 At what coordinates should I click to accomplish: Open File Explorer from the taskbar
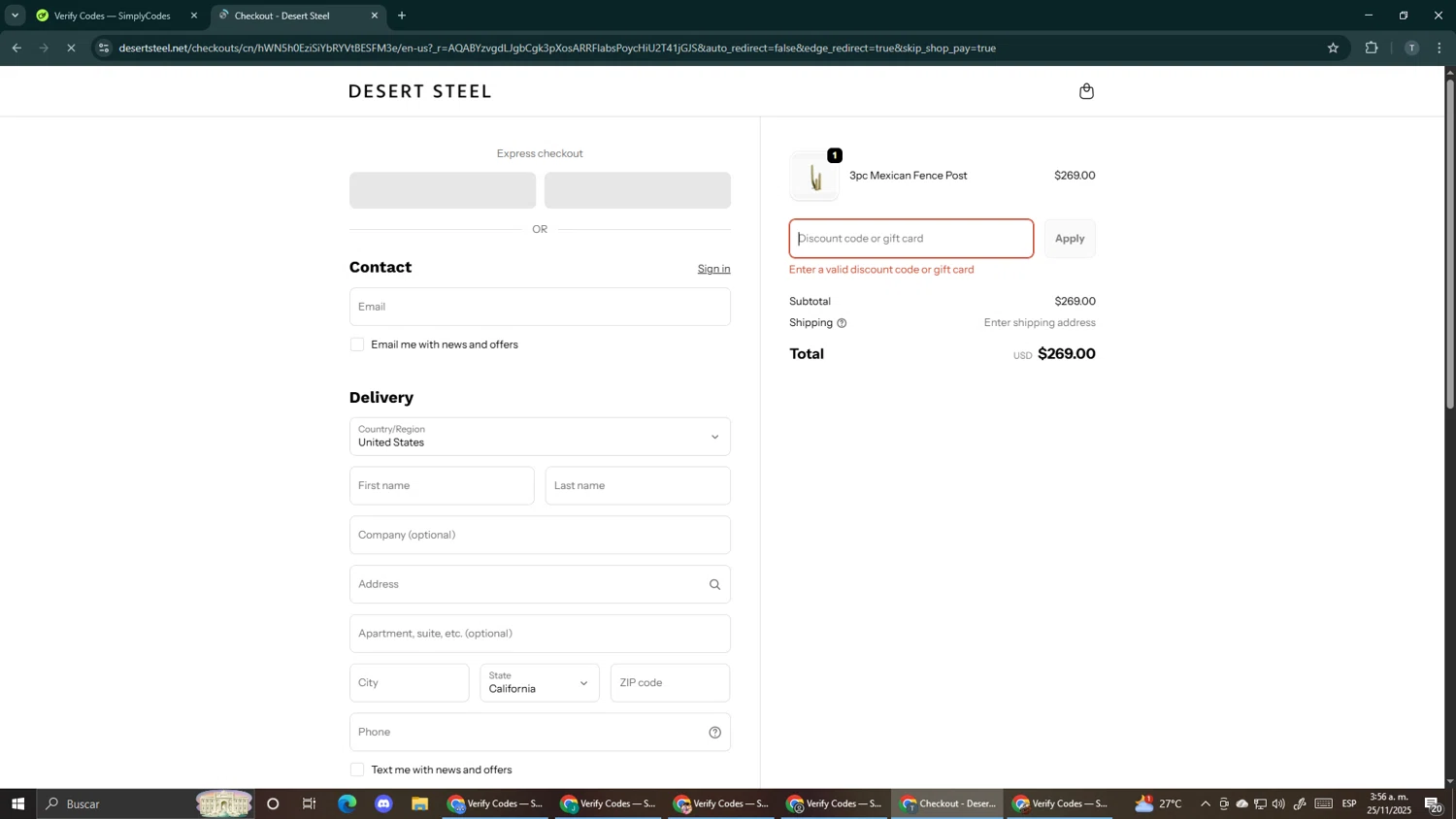(x=419, y=803)
